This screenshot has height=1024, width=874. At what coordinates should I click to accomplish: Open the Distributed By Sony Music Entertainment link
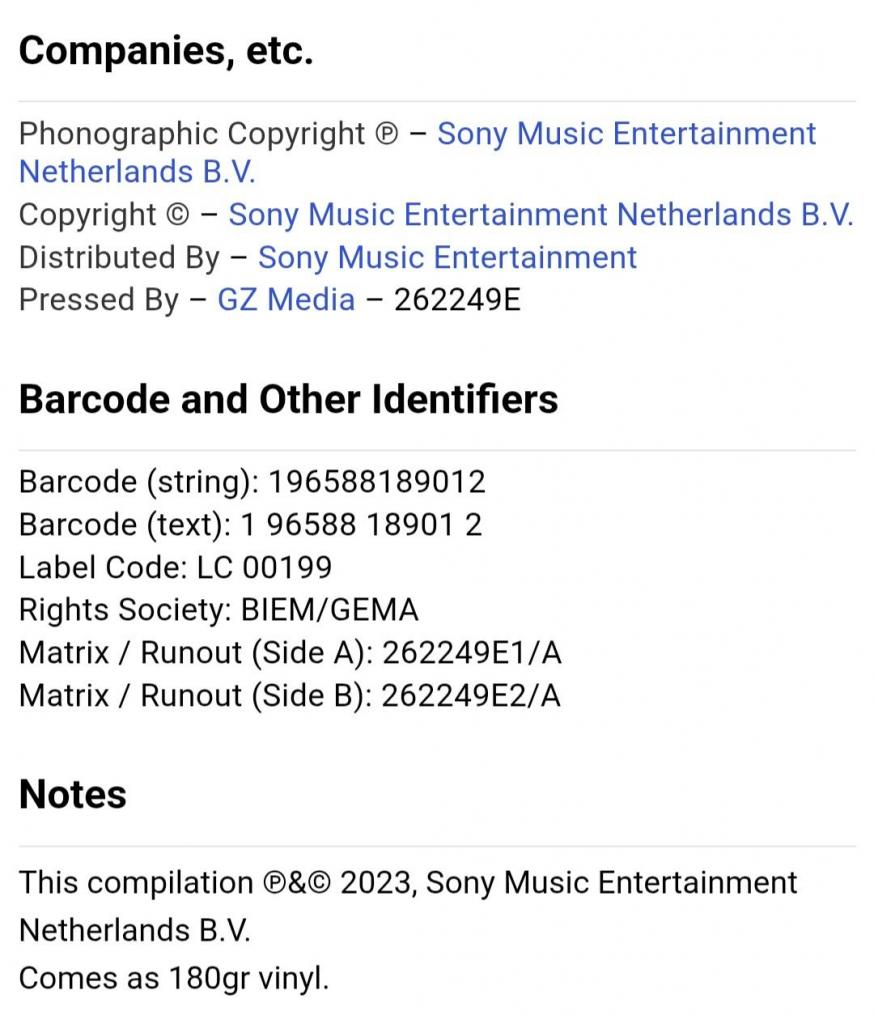(447, 257)
